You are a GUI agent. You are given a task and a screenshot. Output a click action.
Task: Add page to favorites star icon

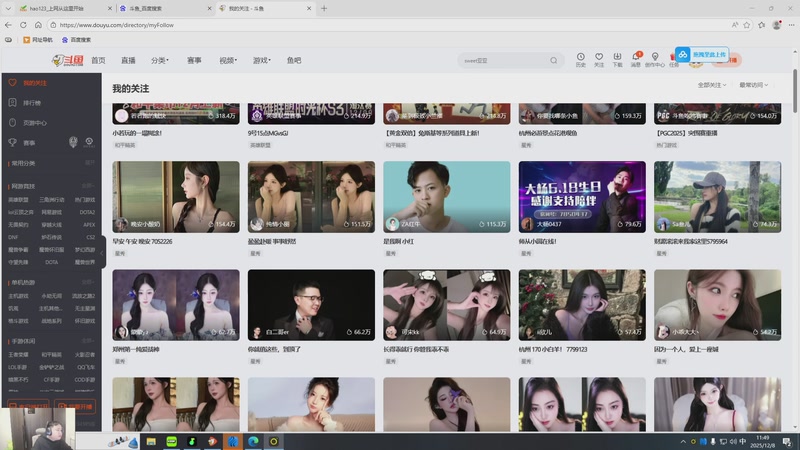747,24
